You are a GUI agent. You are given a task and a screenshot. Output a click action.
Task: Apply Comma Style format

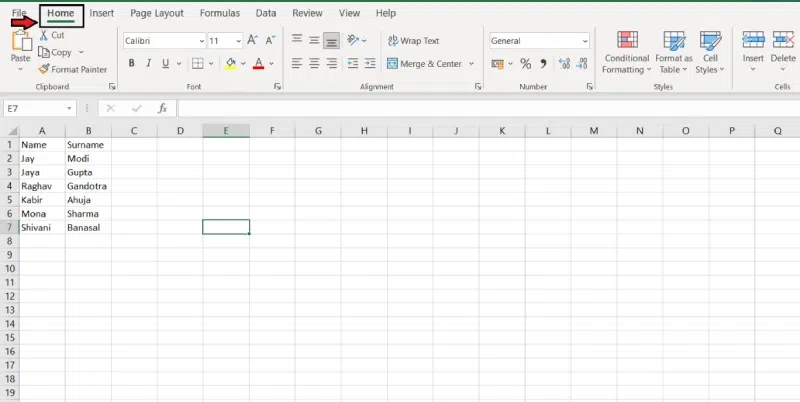click(543, 64)
